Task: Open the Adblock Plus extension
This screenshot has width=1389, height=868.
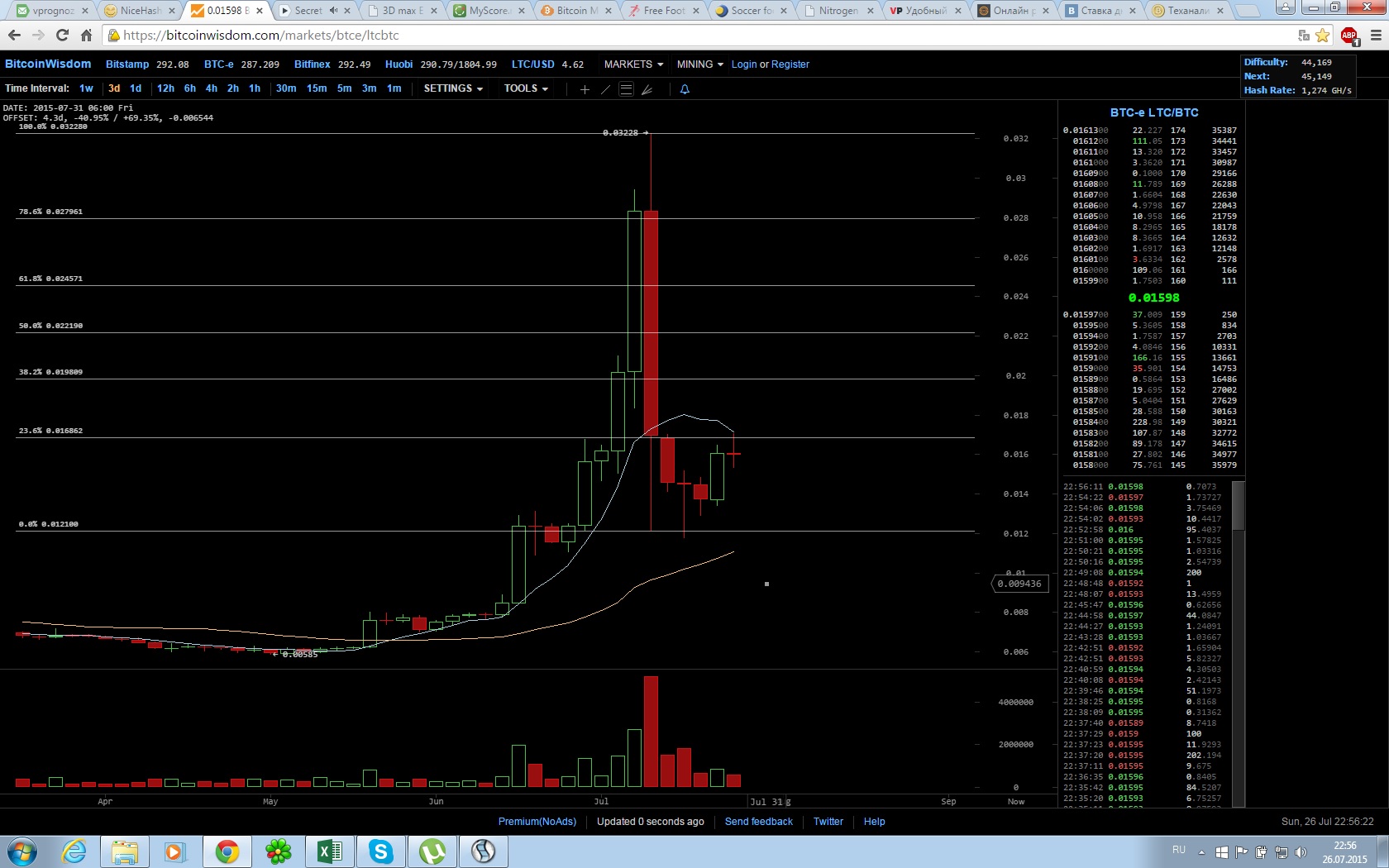Action: click(1348, 36)
